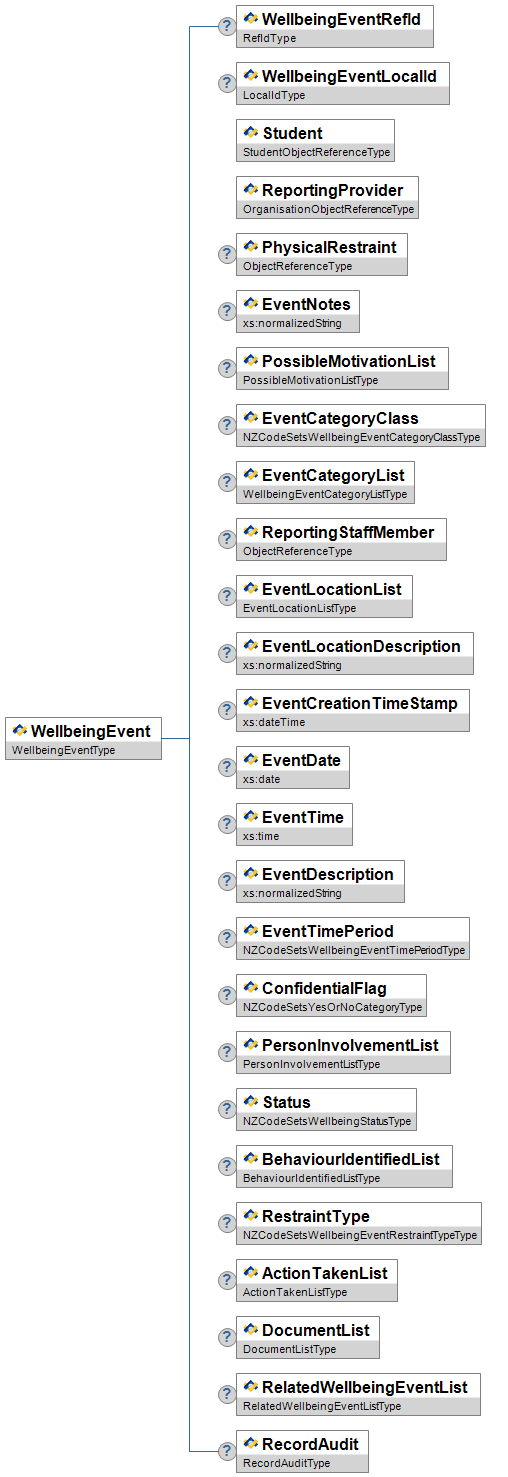Click the question mark icon beside DocumentList

[x=227, y=1337]
